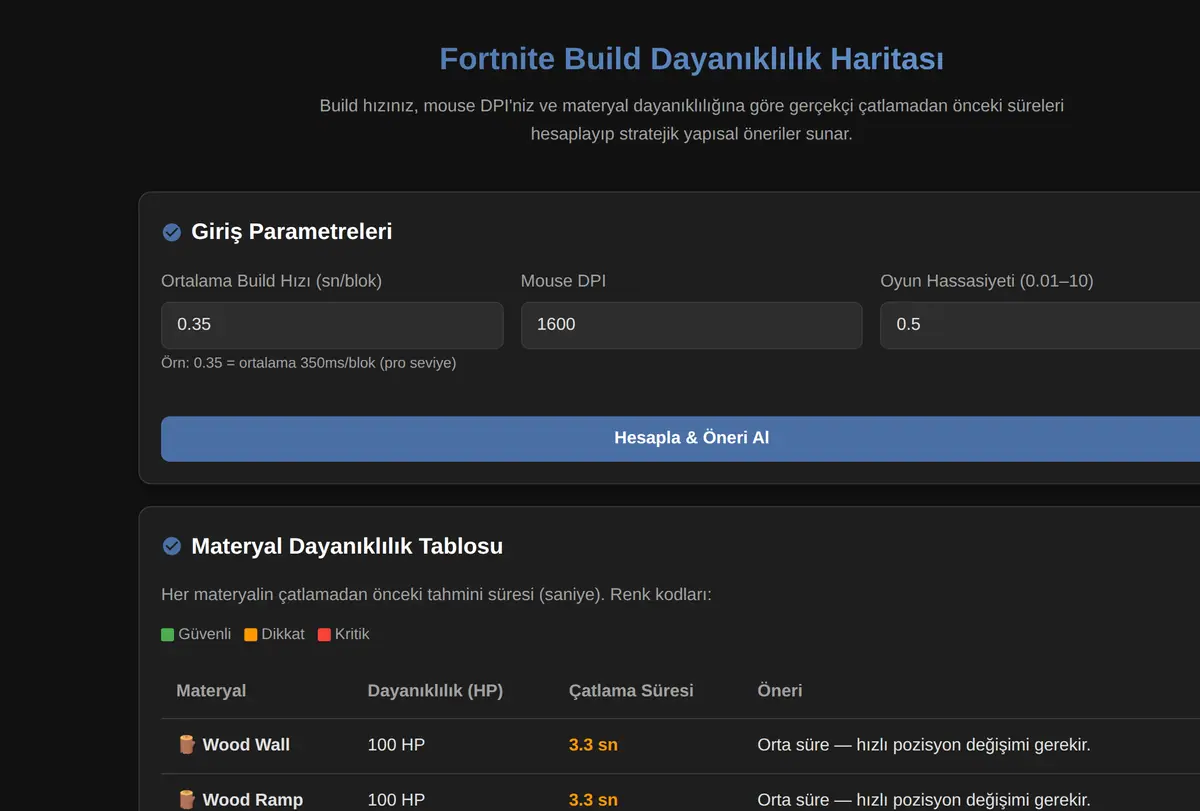Click the Oyun Hassasiyeti (0.01–10) label

986,281
